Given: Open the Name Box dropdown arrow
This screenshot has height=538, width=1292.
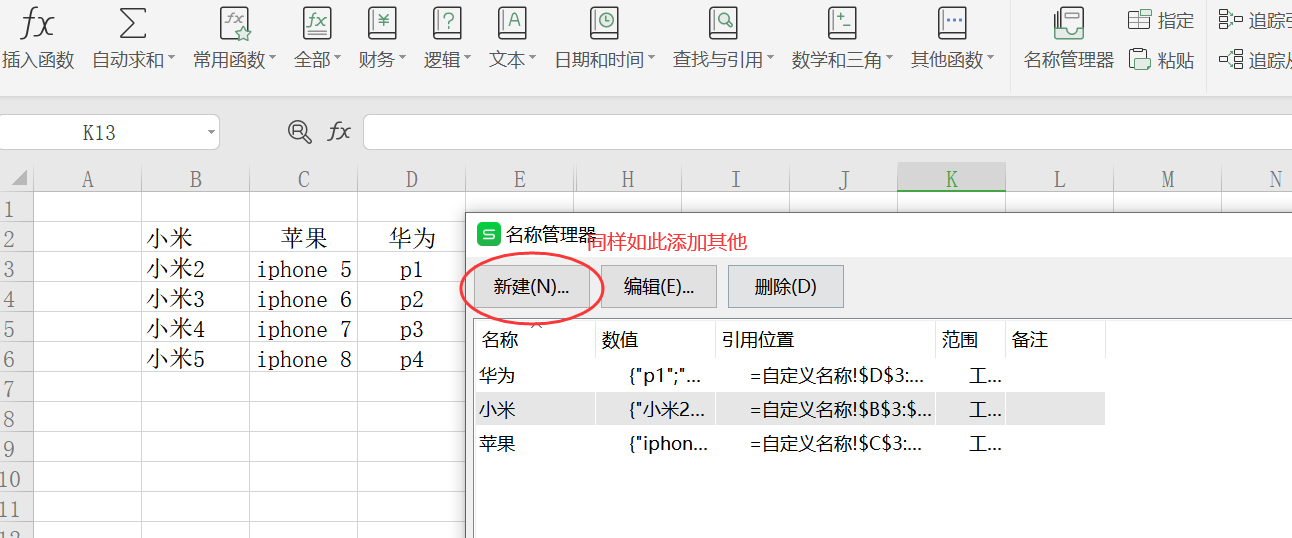Looking at the screenshot, I should [210, 132].
